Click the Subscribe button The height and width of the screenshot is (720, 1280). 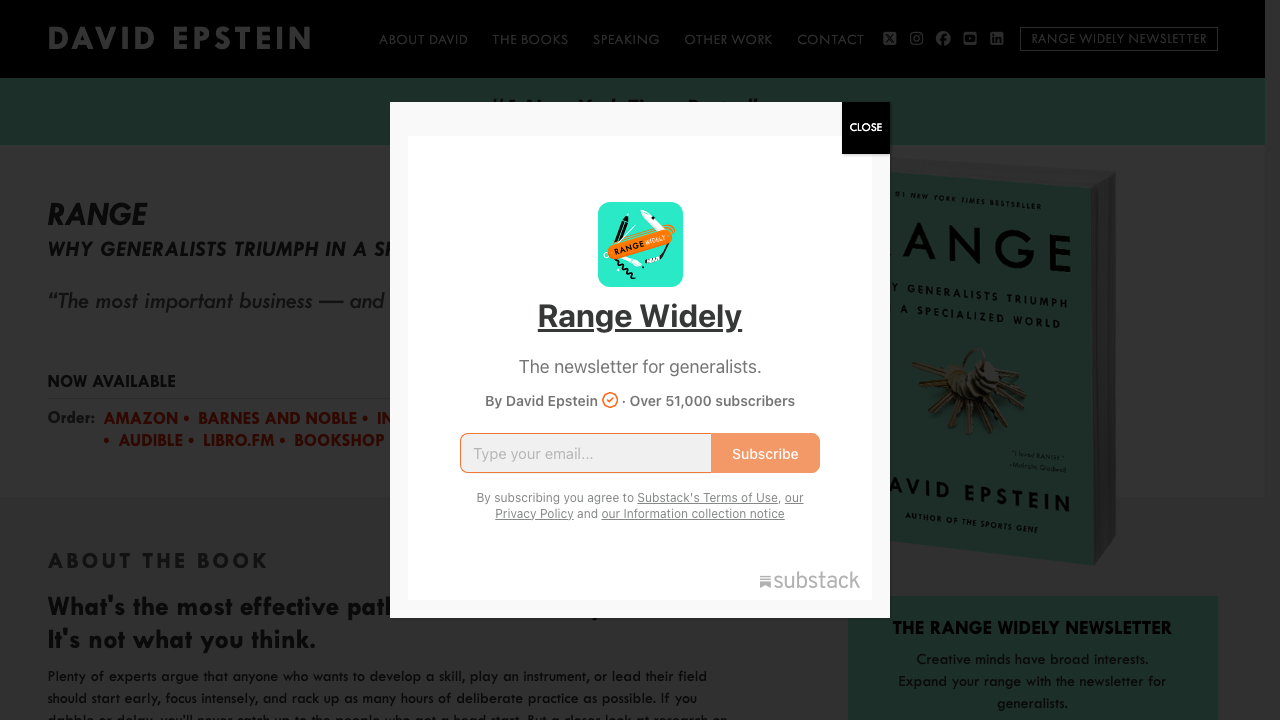pyautogui.click(x=765, y=453)
